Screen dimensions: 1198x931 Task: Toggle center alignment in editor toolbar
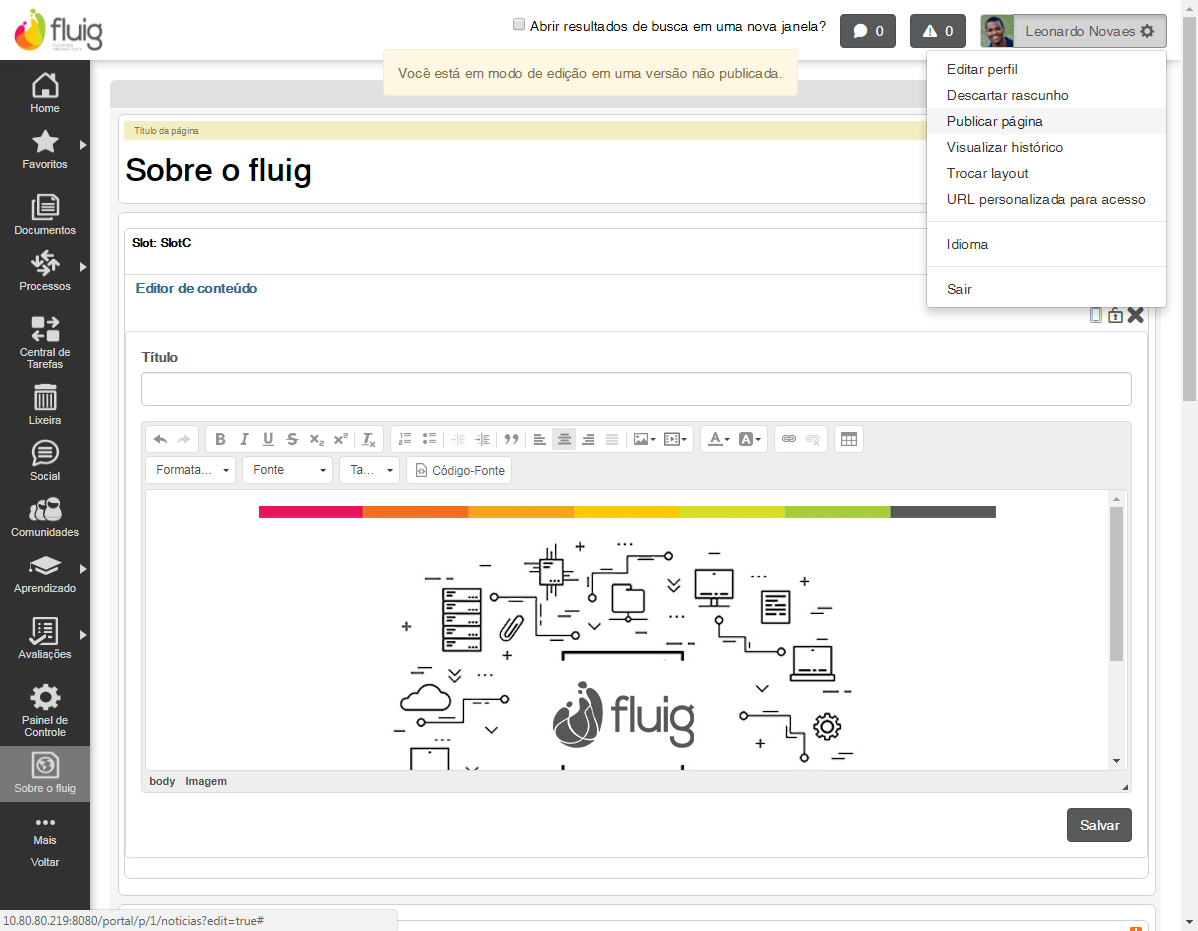564,439
